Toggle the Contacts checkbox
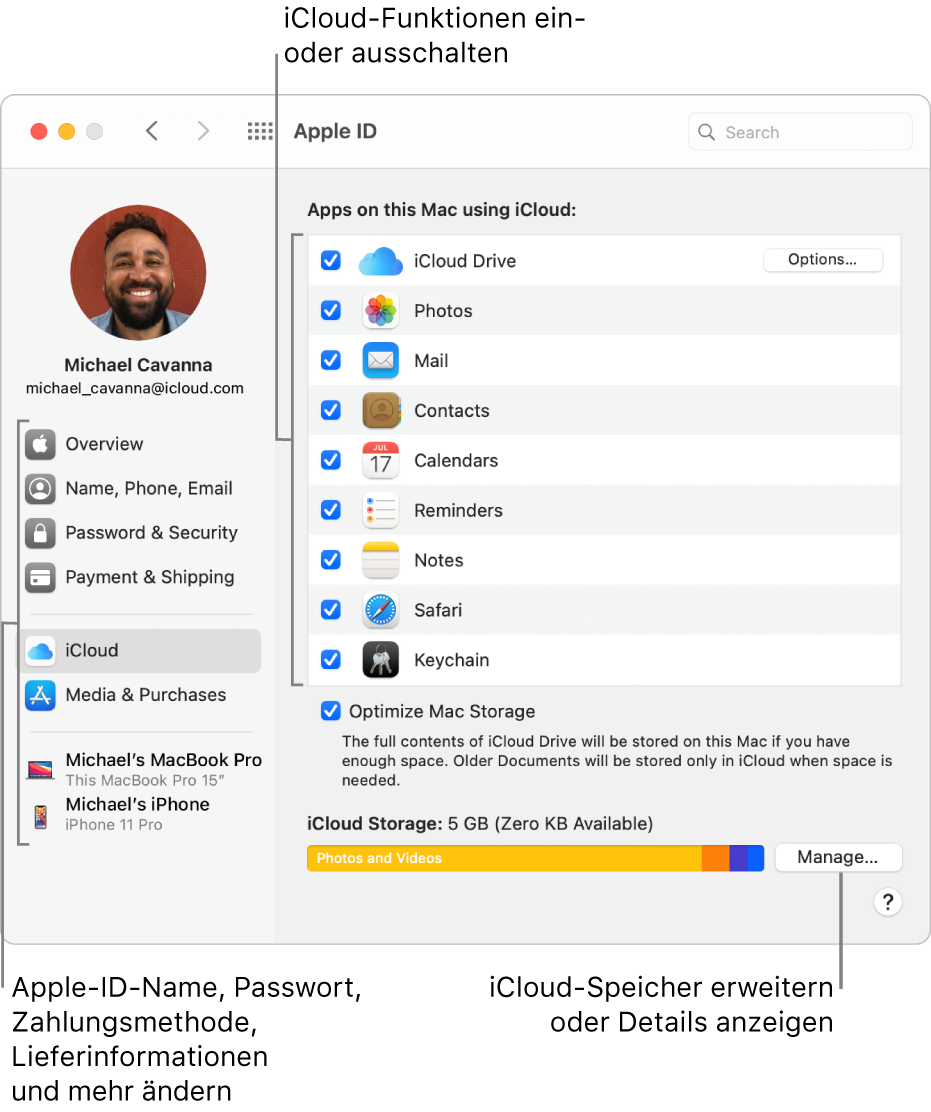 coord(330,410)
